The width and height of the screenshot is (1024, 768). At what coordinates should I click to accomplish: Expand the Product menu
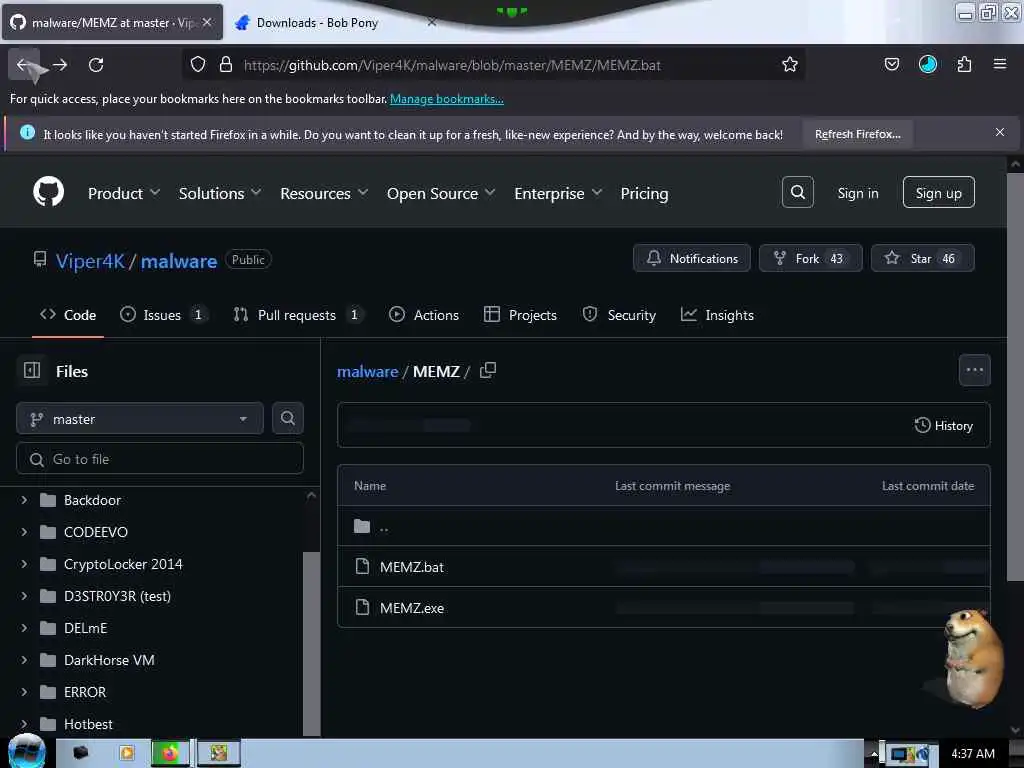[x=123, y=193]
